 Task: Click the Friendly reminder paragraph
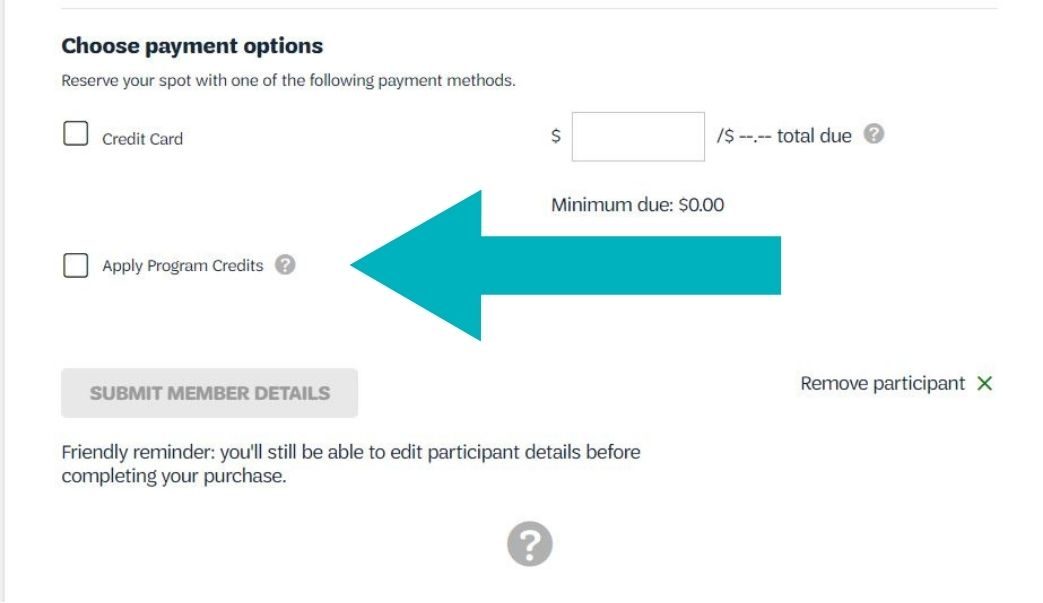click(x=351, y=464)
